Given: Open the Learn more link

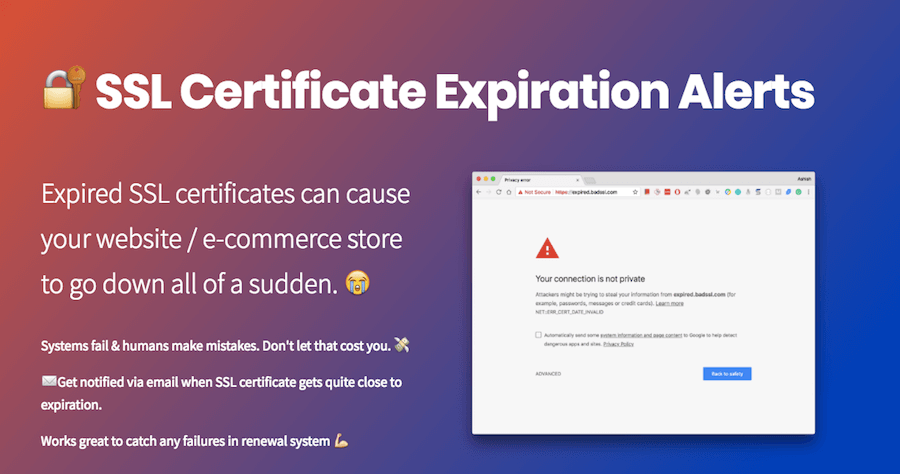Looking at the screenshot, I should tap(669, 303).
